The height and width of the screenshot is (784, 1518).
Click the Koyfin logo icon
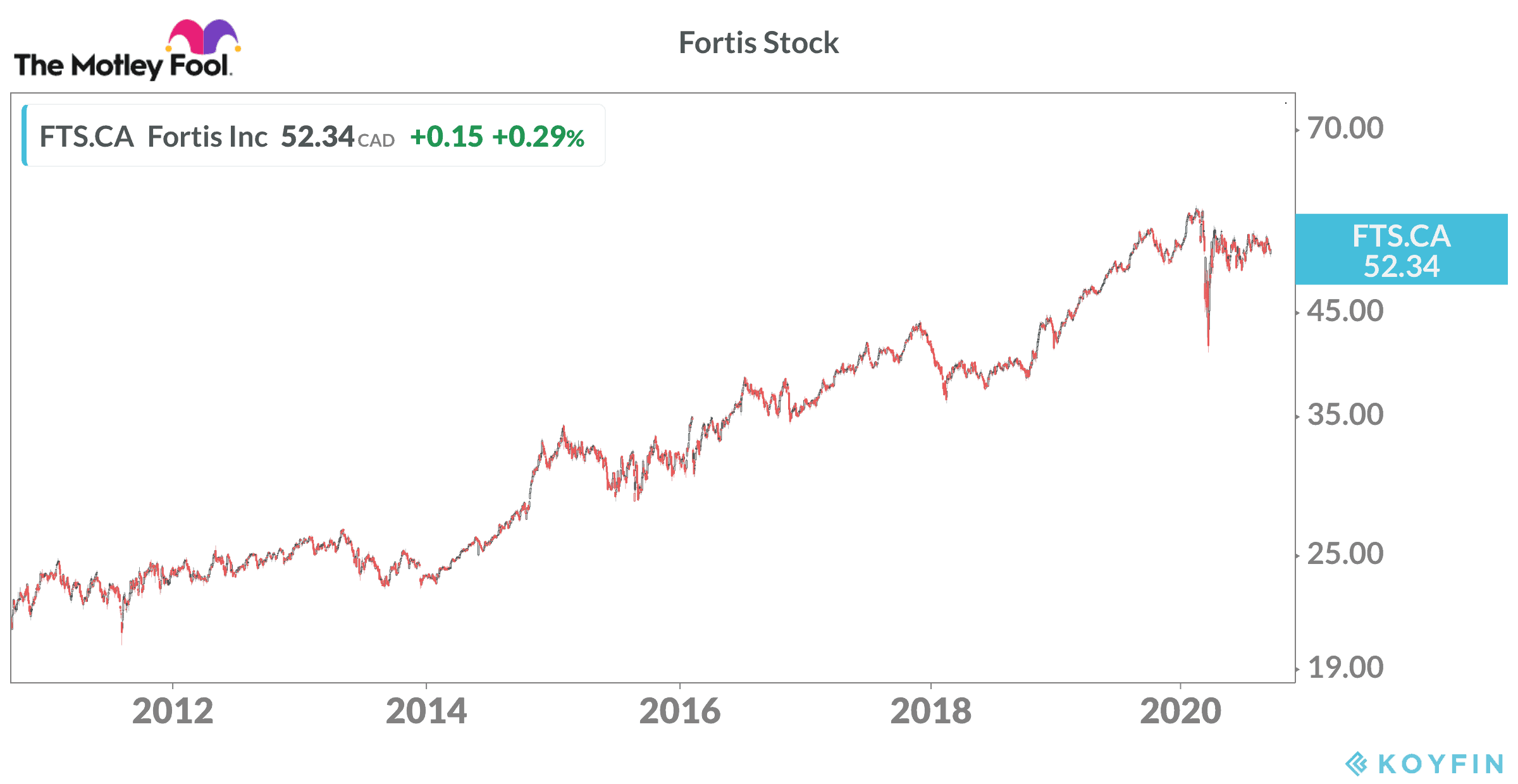coord(1355,764)
